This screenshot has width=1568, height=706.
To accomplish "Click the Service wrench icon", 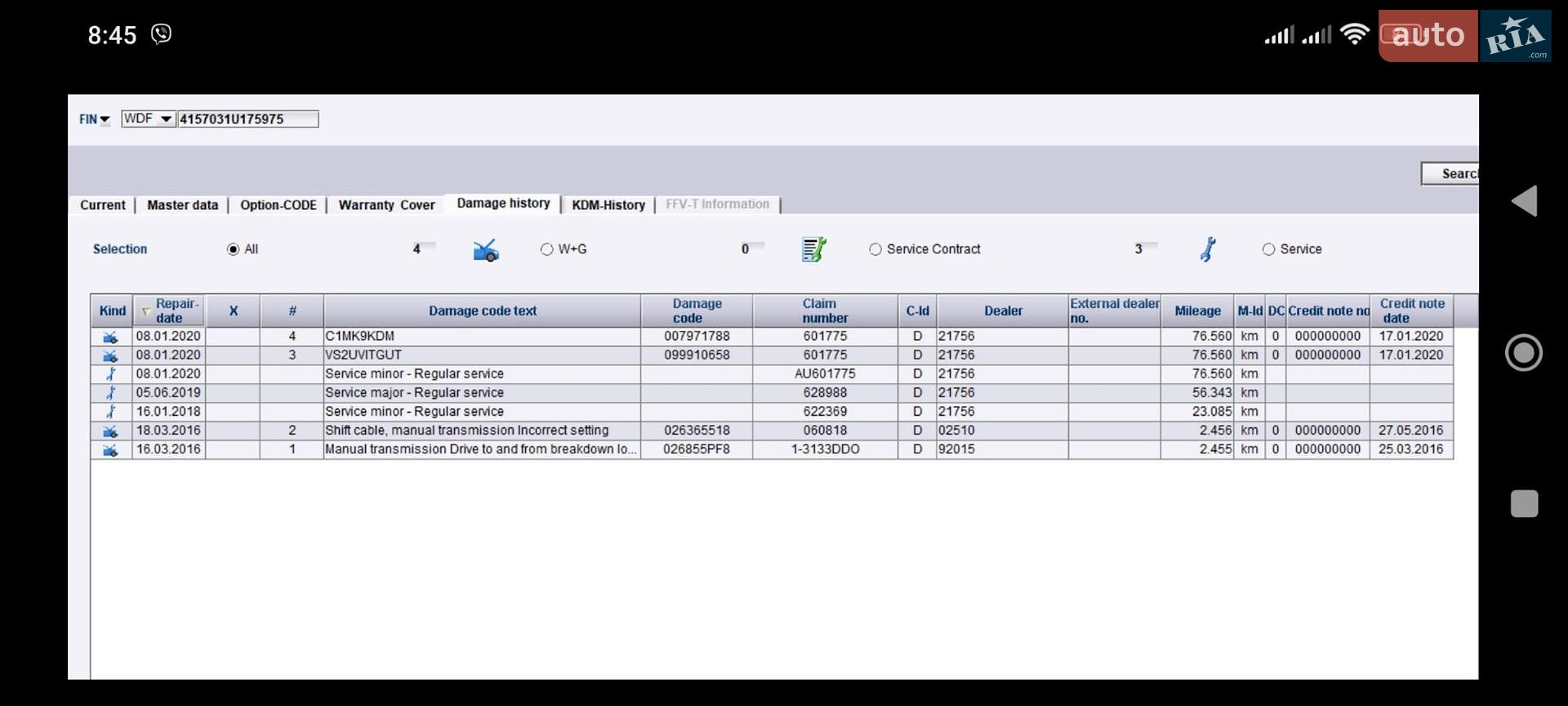I will pos(1208,249).
